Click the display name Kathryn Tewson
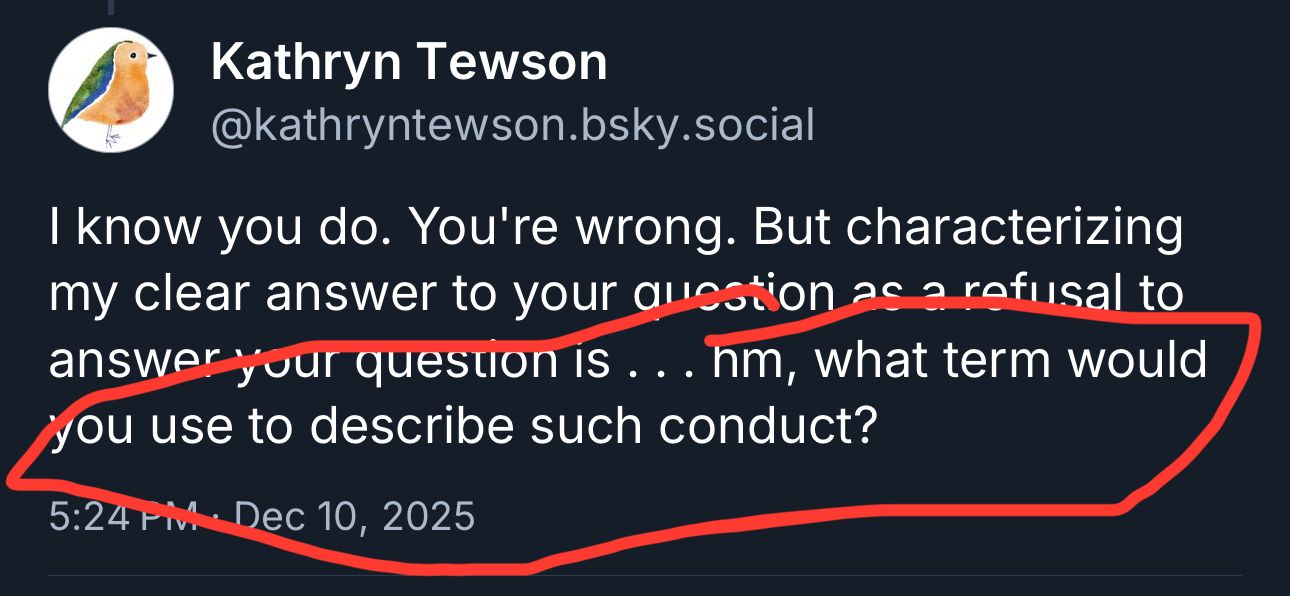1290x596 pixels. [409, 64]
